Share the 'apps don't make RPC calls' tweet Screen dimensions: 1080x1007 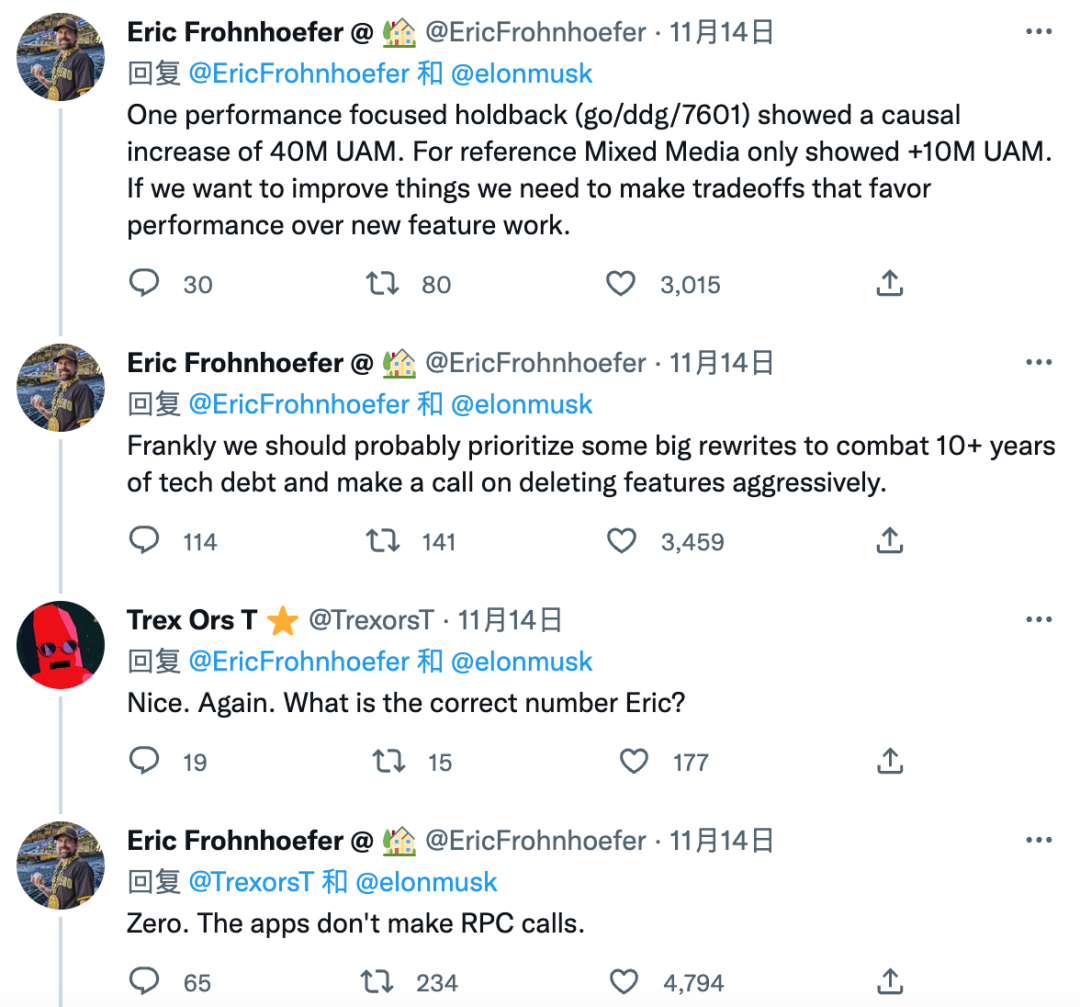(889, 982)
